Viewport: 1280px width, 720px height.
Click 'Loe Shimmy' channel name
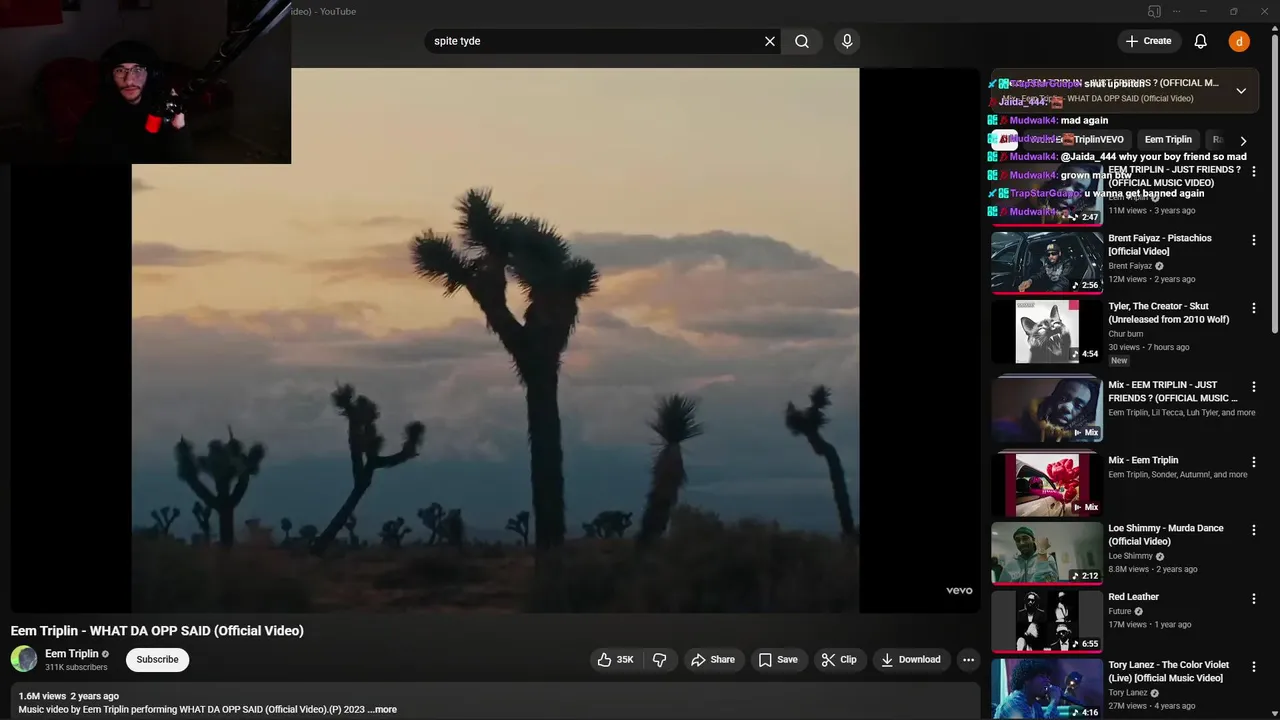click(1131, 556)
